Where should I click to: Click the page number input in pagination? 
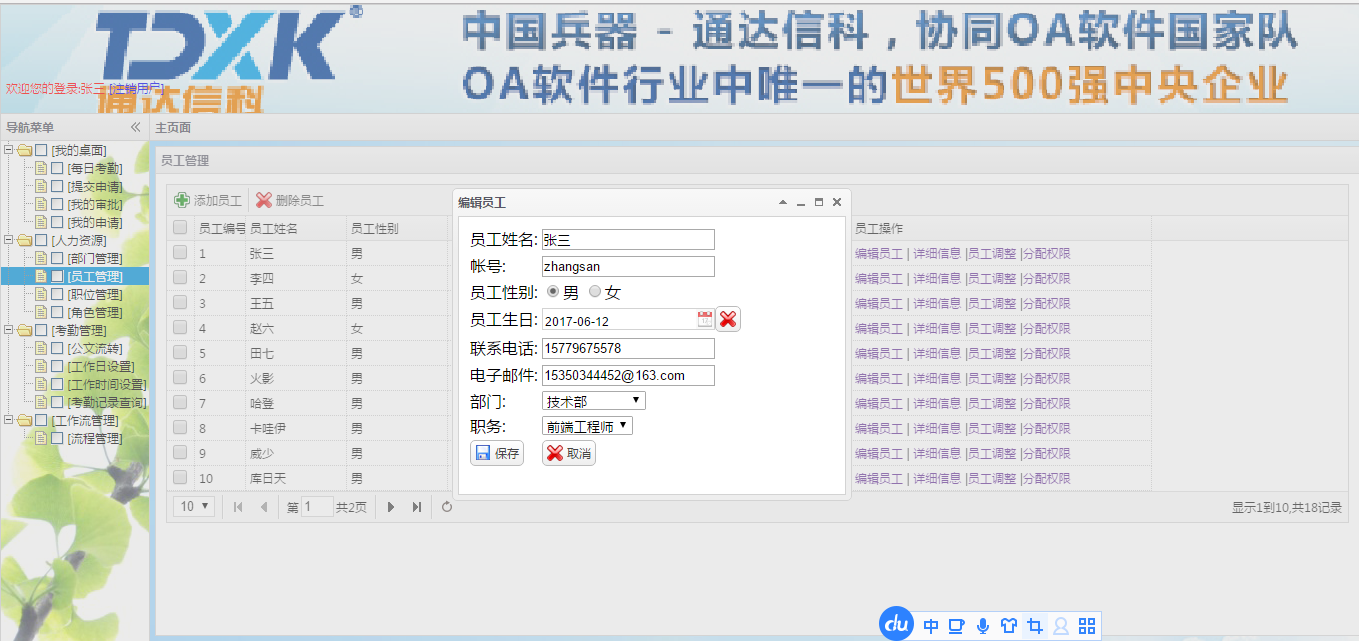(317, 507)
